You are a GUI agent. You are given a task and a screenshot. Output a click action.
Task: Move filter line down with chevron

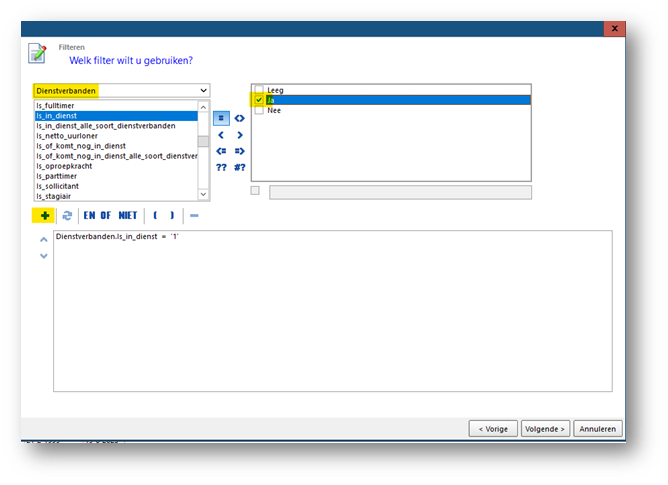tap(43, 256)
